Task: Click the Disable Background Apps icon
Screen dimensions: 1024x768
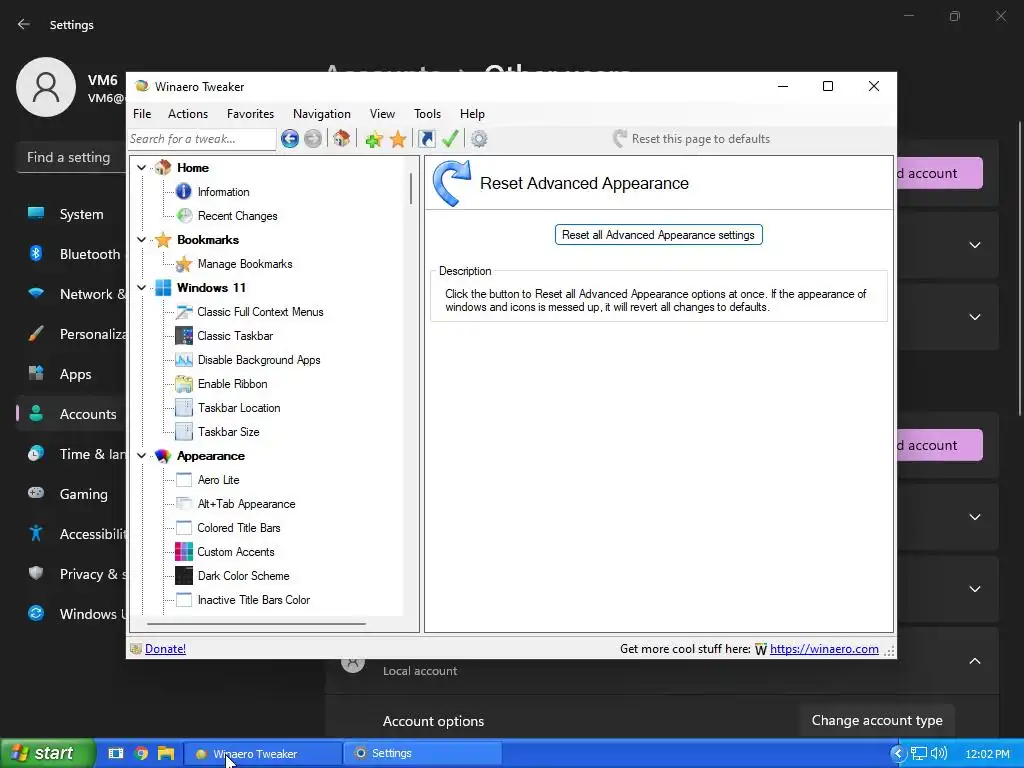Action: pyautogui.click(x=184, y=360)
